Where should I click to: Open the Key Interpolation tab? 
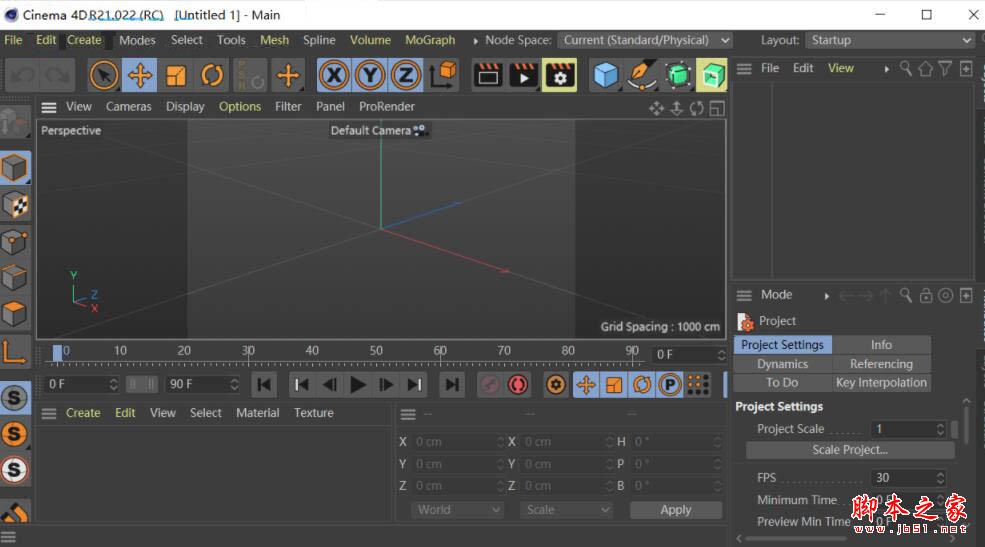click(x=881, y=382)
